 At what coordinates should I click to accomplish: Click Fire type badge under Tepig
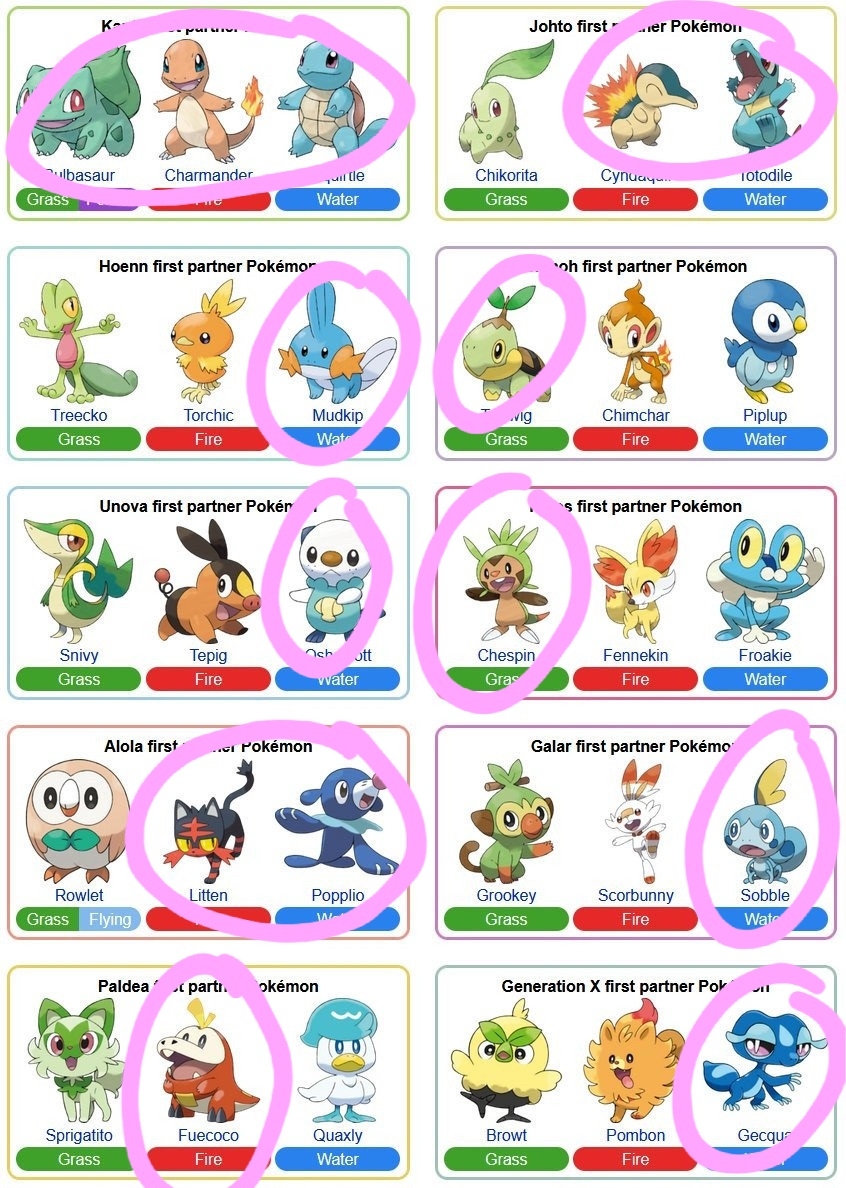coord(208,679)
